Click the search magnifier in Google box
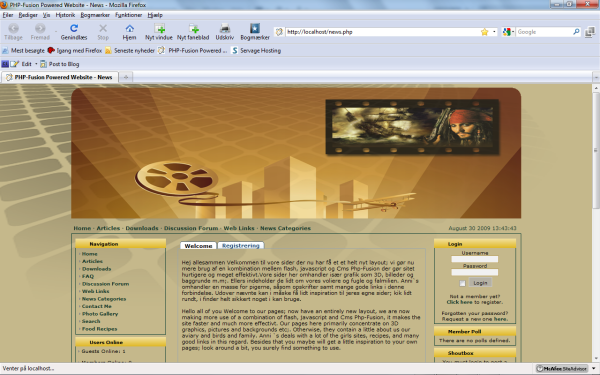 coord(576,32)
